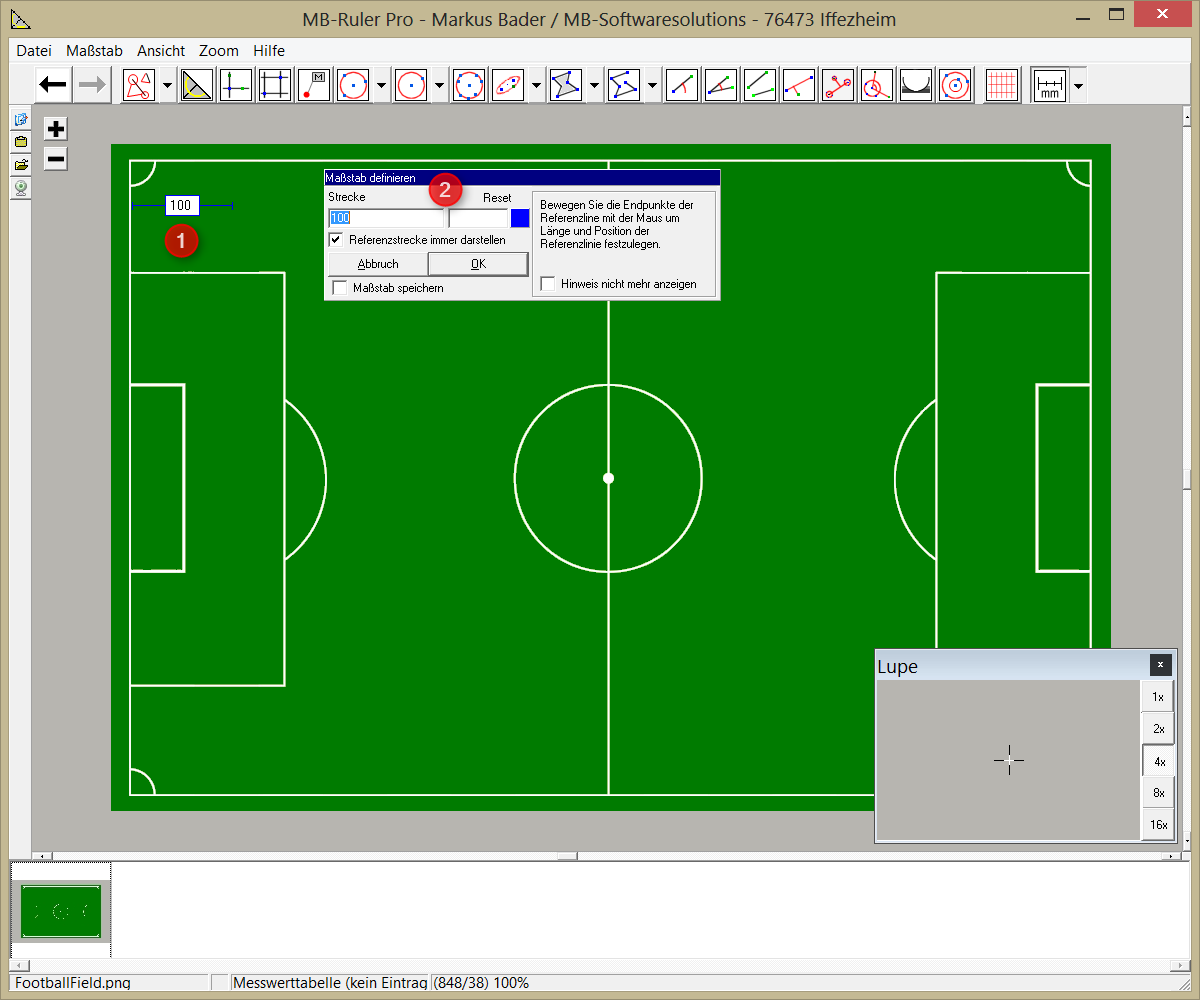
Task: Click the Abbruch button
Action: pyautogui.click(x=378, y=264)
